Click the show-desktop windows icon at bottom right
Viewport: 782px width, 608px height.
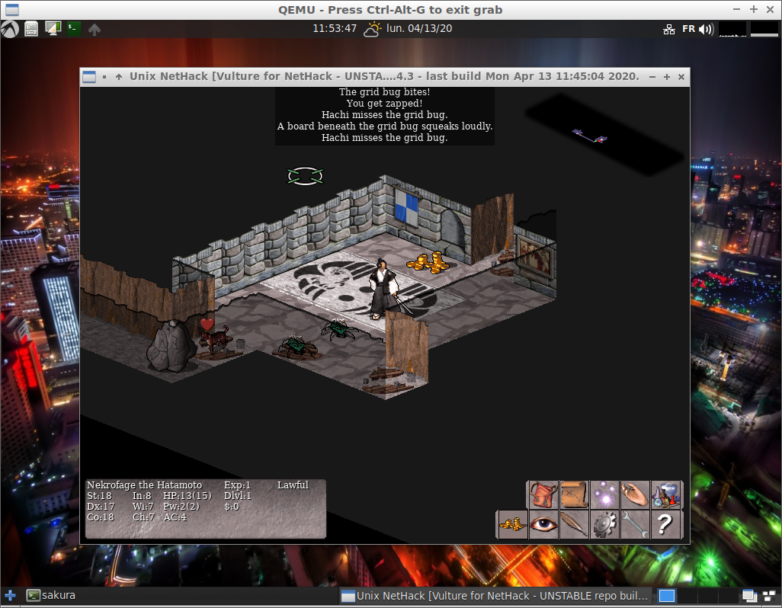749,596
